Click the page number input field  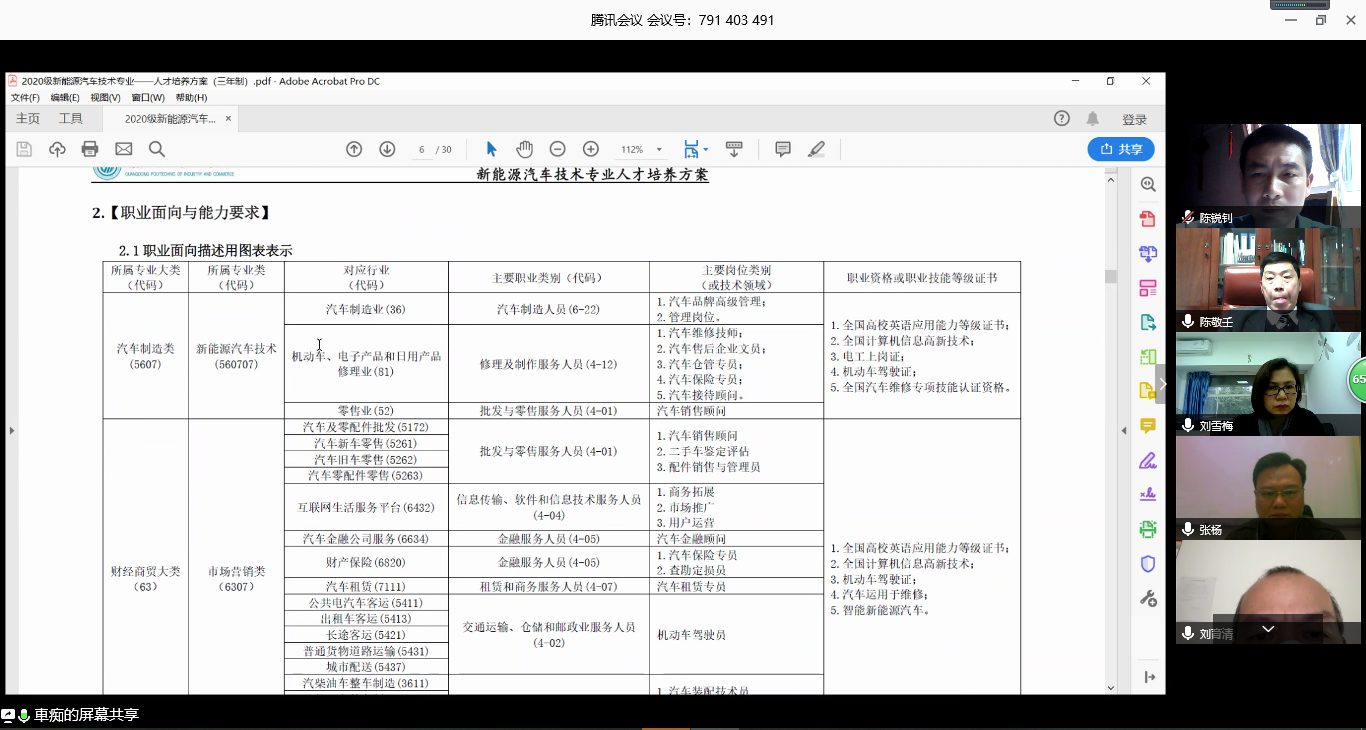pyautogui.click(x=421, y=149)
